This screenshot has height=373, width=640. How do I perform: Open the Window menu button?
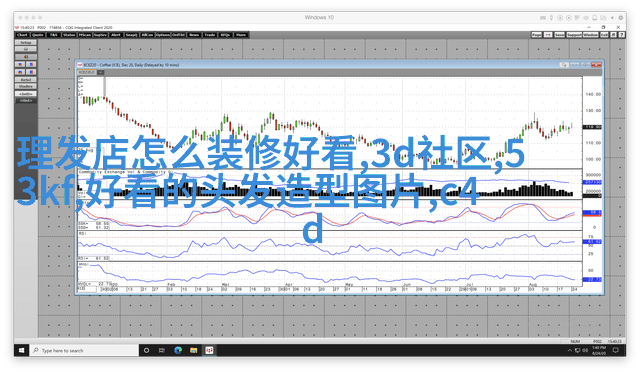click(591, 35)
